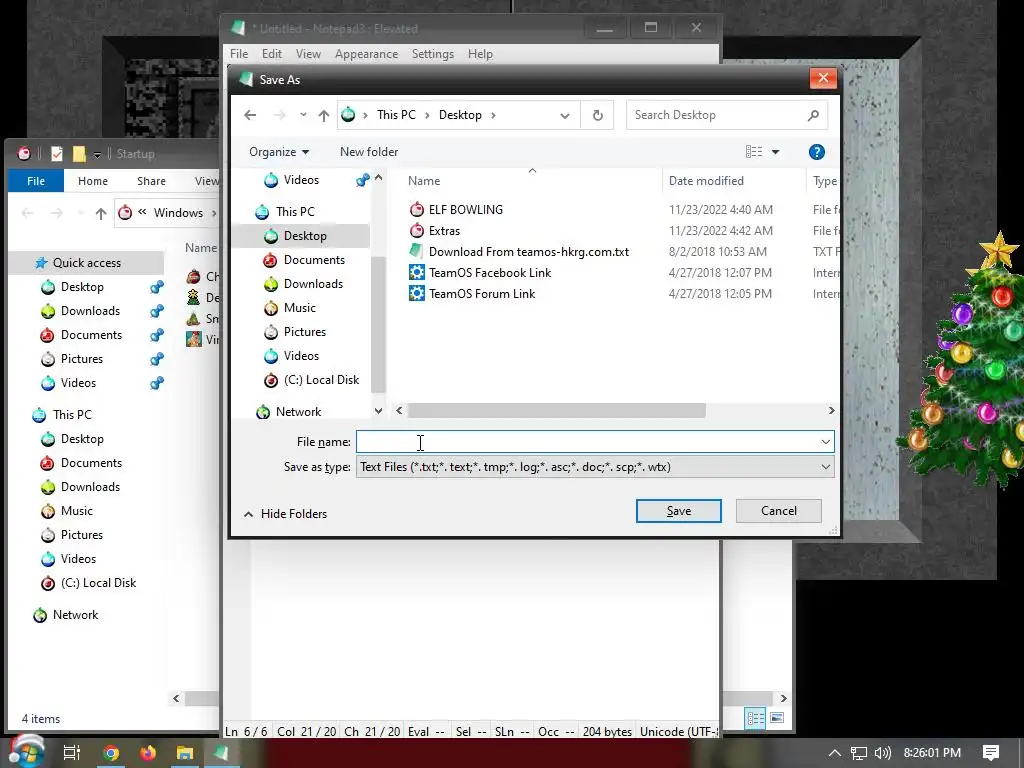1024x768 pixels.
Task: Click Notepad3 taskbar icon
Action: coord(221,753)
